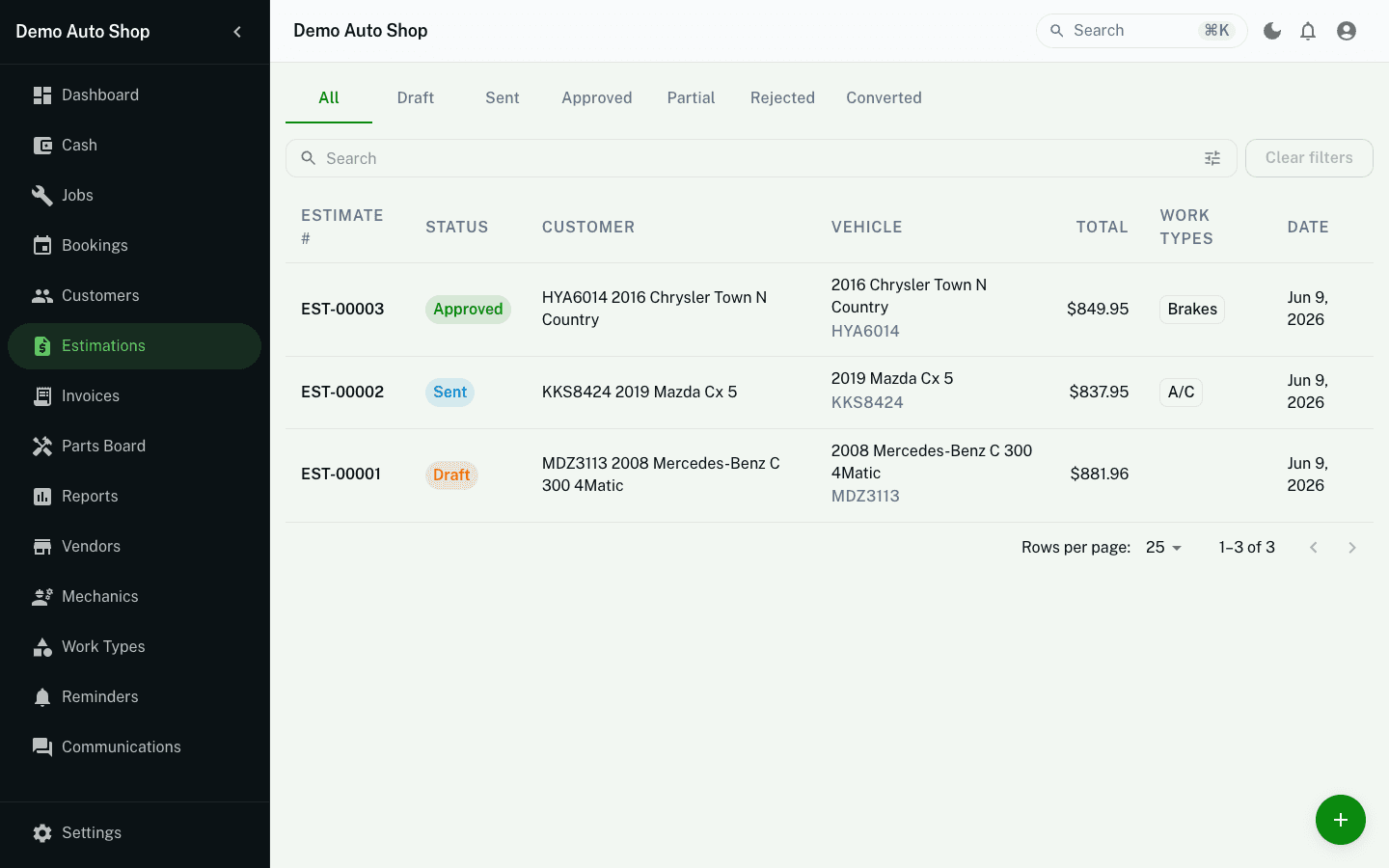Switch to the Draft tab

(416, 97)
